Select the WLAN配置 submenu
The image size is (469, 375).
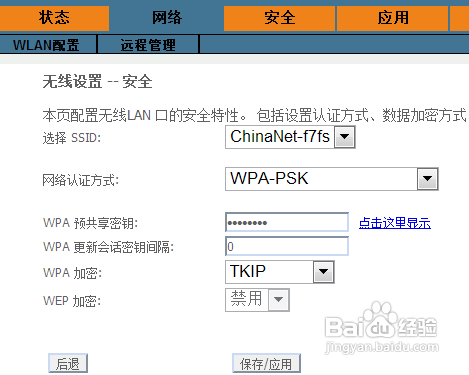(x=46, y=45)
